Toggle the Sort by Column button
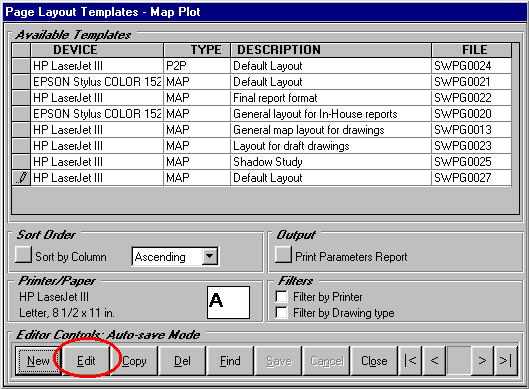529x389 pixels. 23,254
